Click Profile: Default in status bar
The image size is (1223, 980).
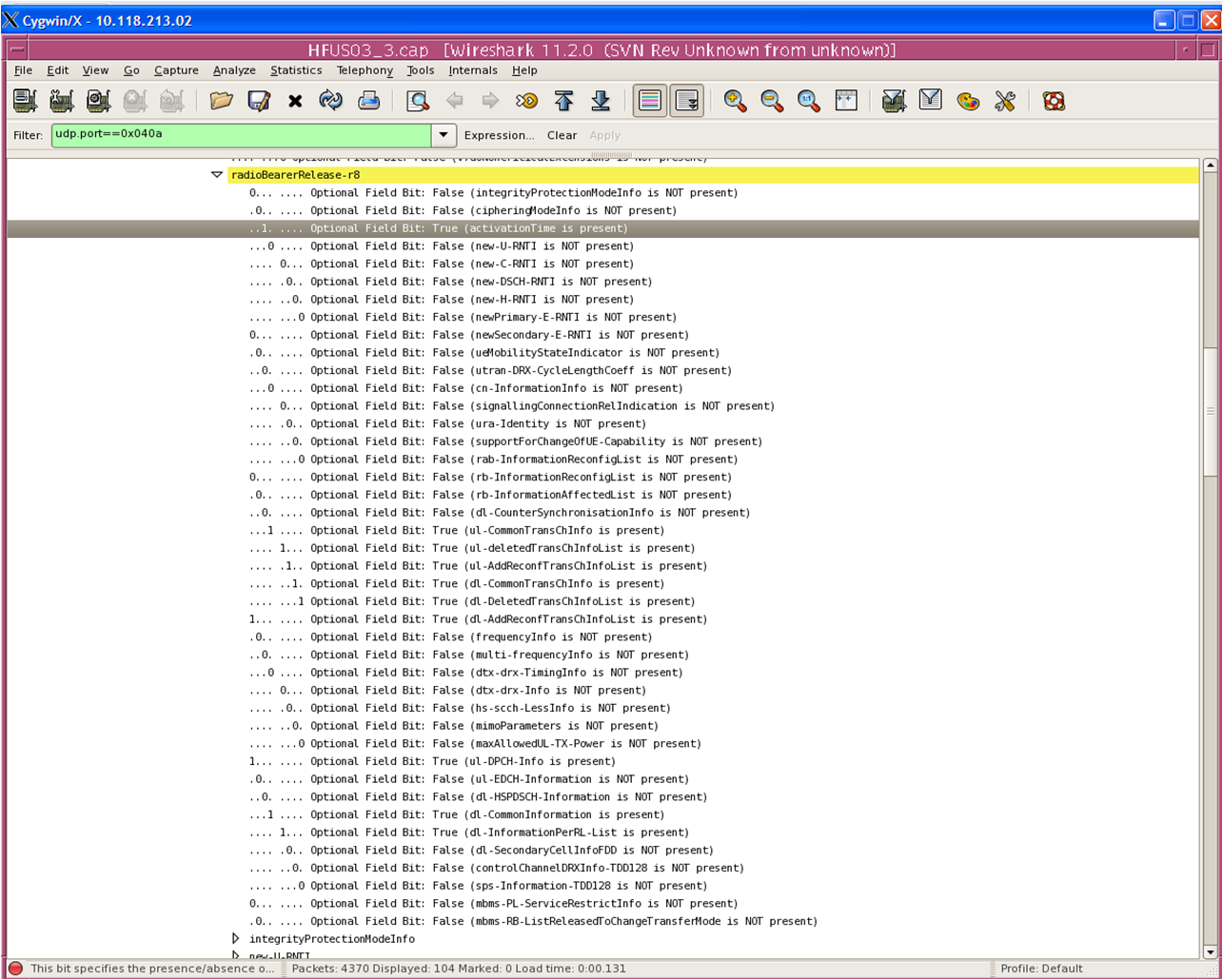click(x=1041, y=969)
